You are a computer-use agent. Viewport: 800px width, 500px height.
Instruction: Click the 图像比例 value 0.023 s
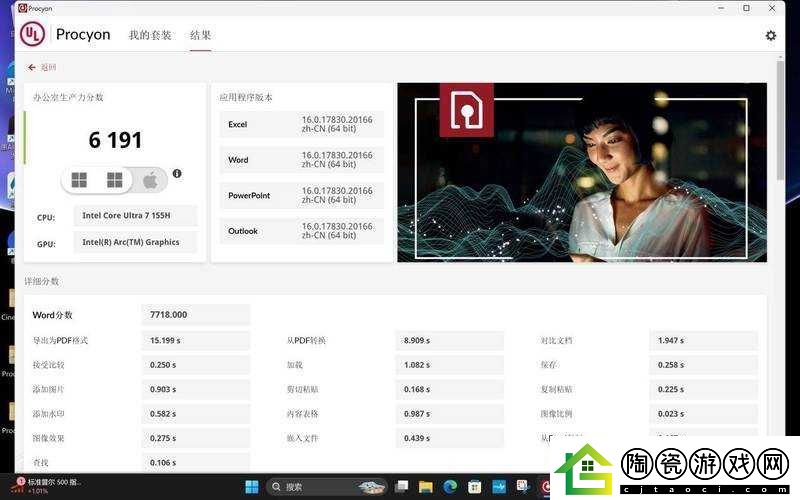(x=704, y=414)
